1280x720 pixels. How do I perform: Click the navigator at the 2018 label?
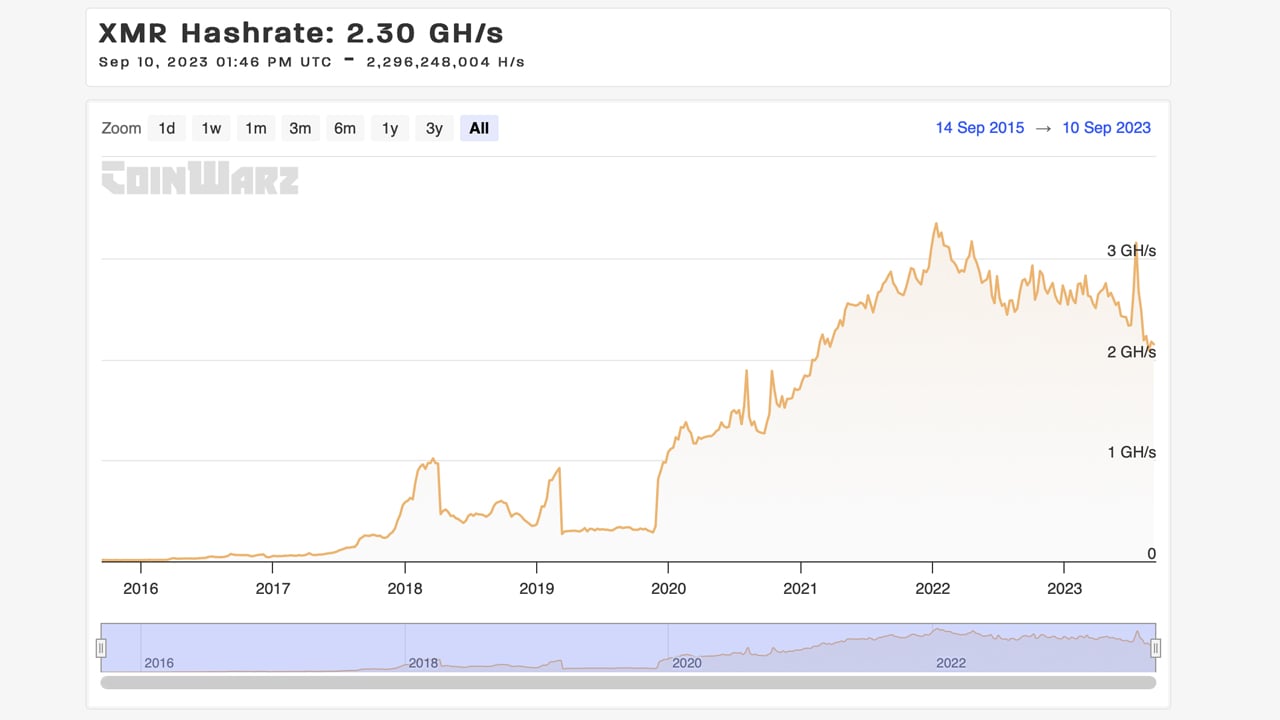coord(423,663)
